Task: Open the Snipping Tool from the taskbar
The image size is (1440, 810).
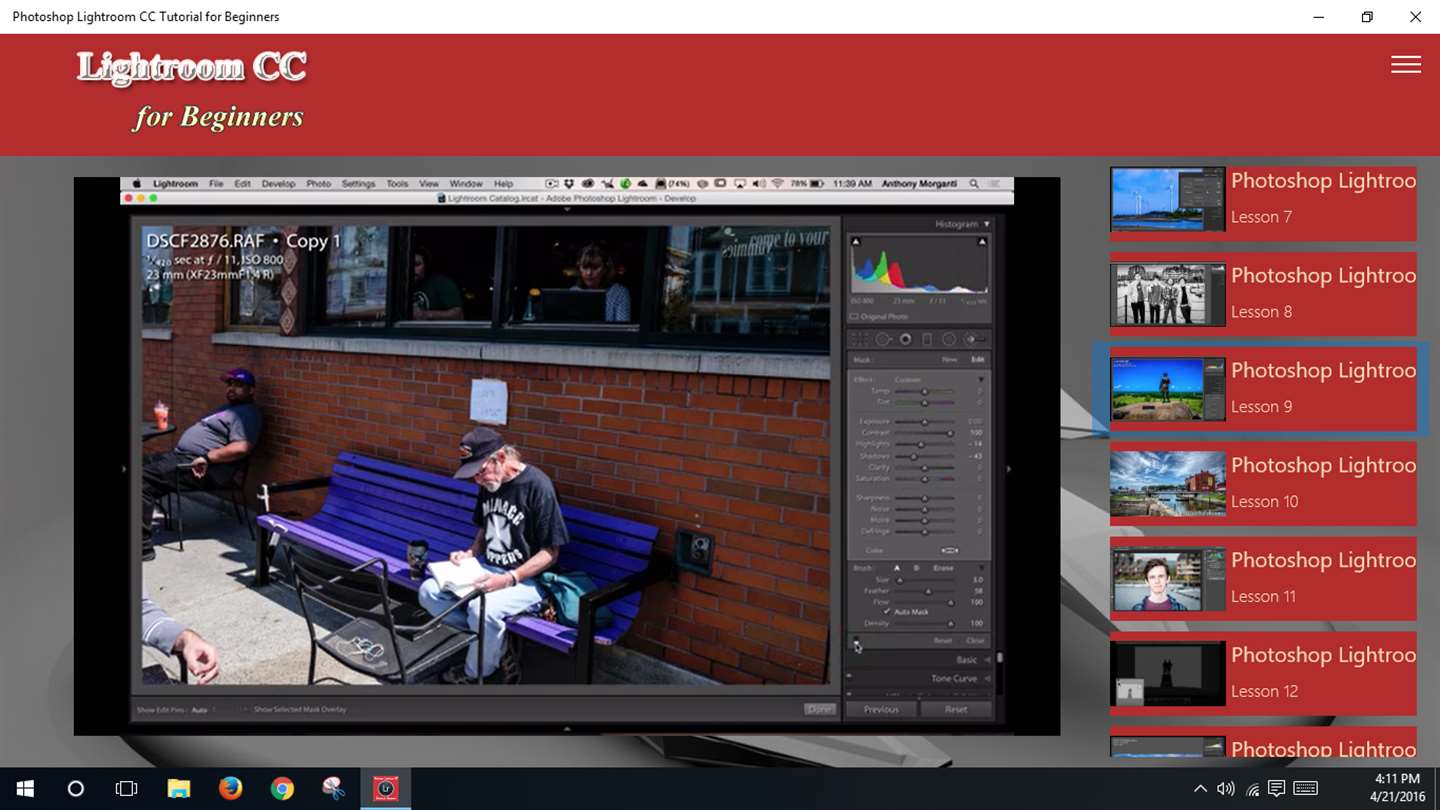Action: pos(334,789)
